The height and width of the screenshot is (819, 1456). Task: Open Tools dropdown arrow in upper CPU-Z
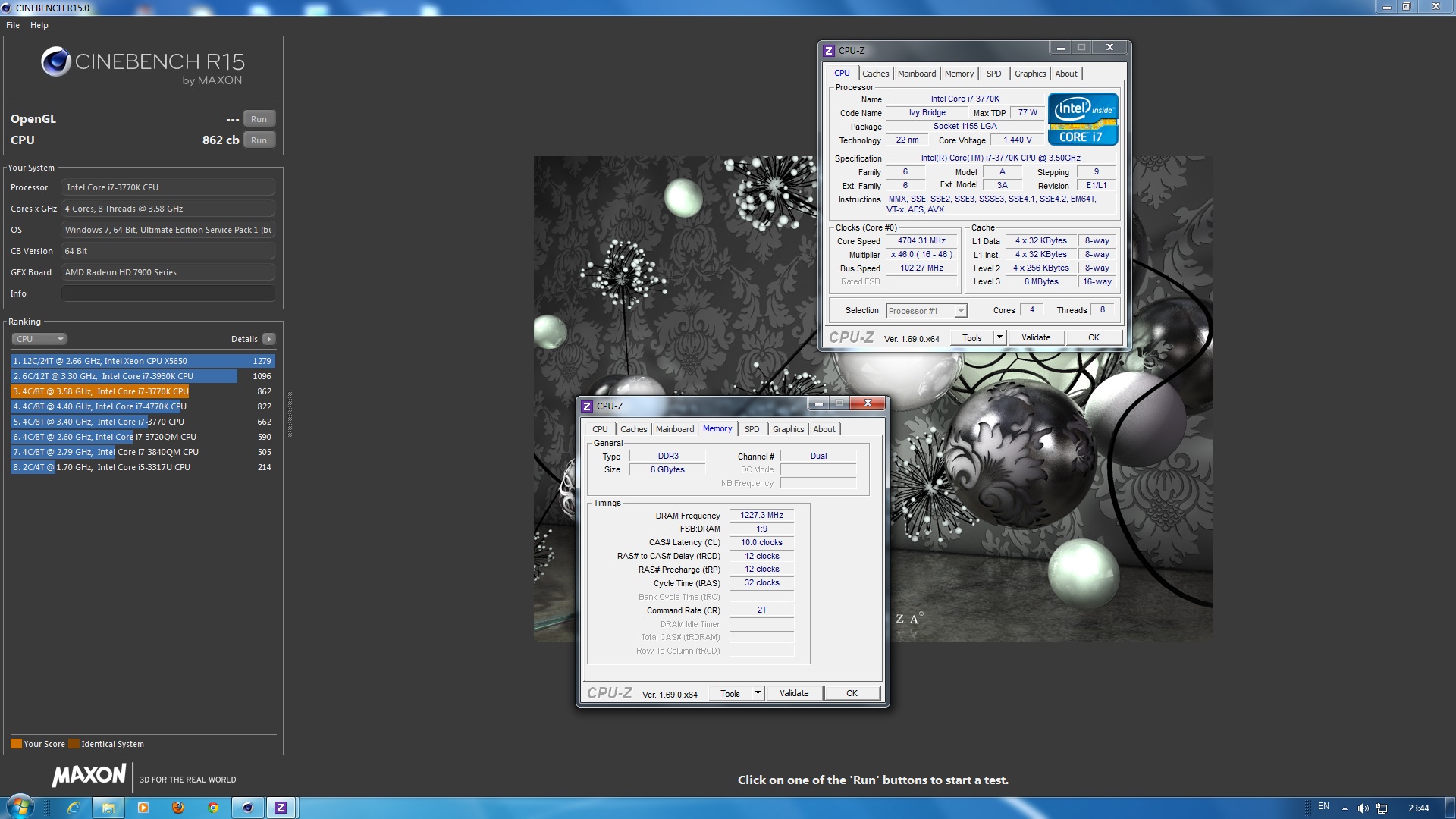click(999, 338)
